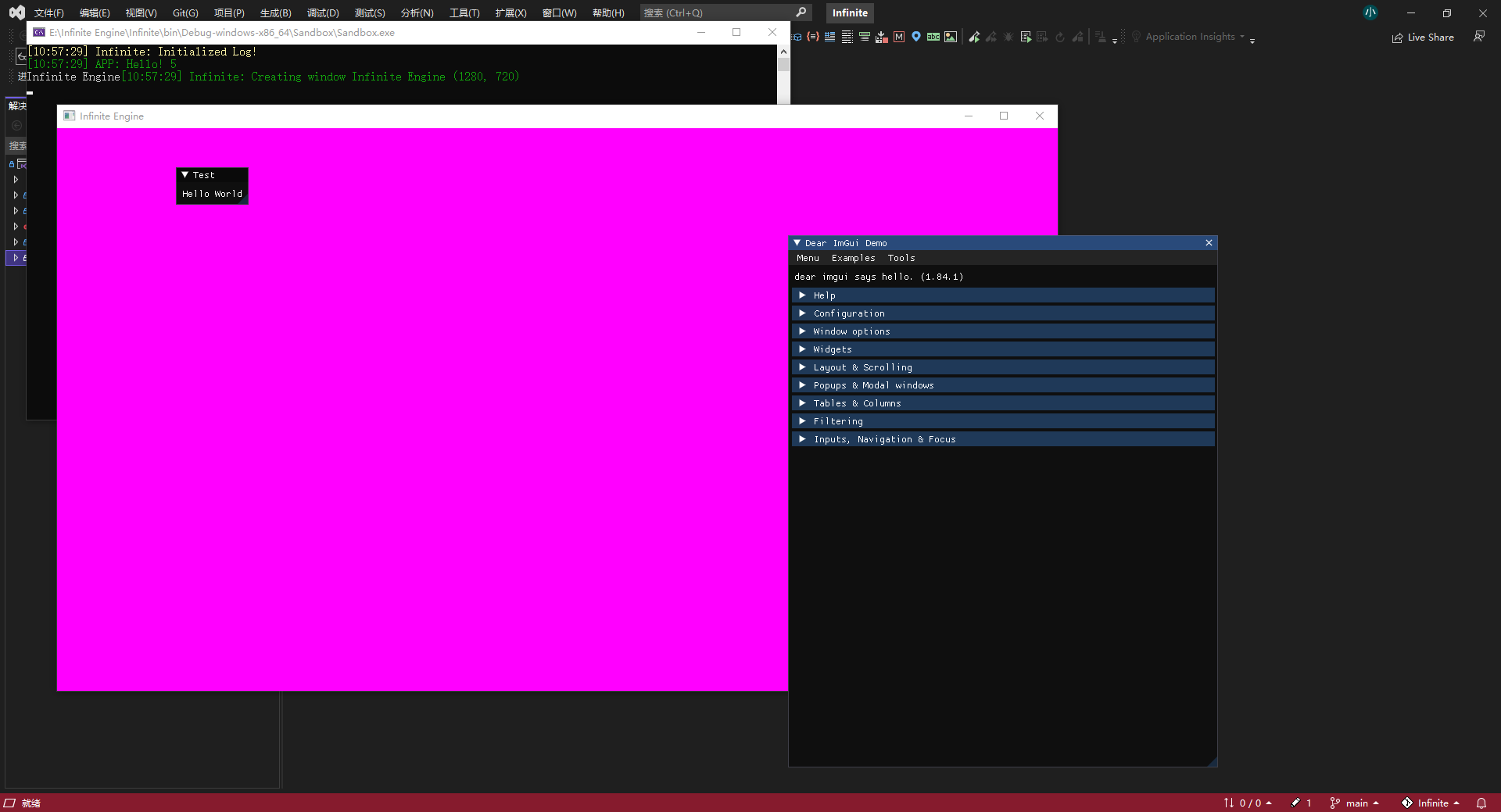
Task: Open the 扩展(X) menu
Action: tap(510, 13)
